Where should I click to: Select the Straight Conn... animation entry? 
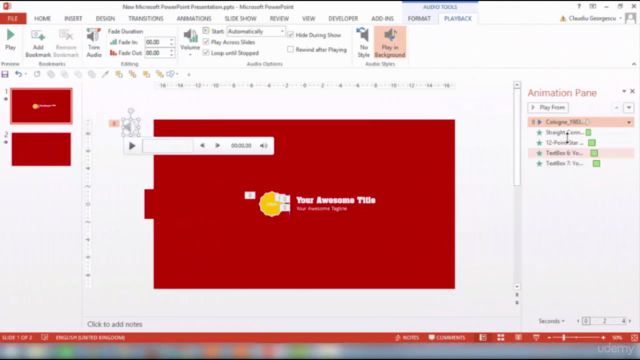[580, 132]
